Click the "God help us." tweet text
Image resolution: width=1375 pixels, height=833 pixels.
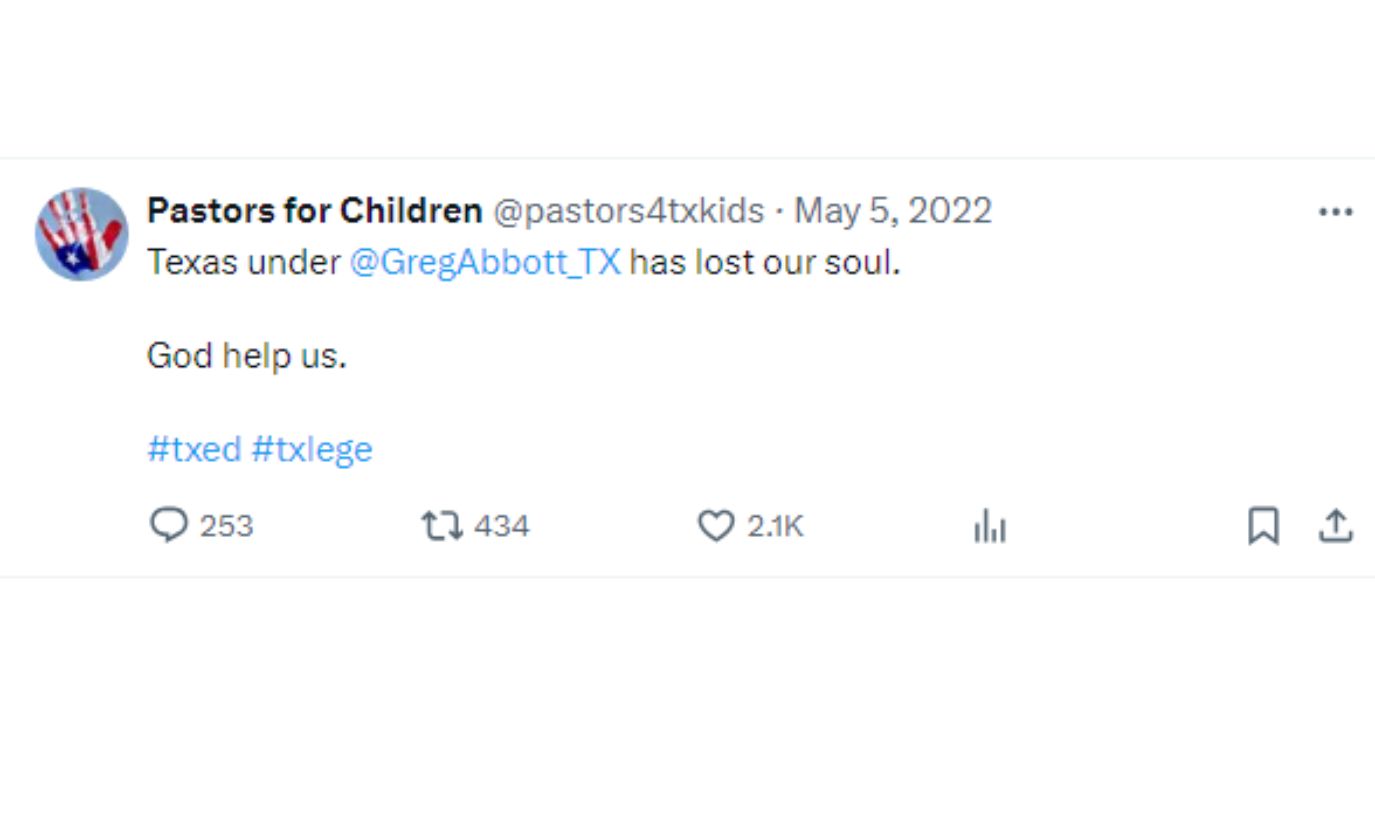[x=246, y=356]
